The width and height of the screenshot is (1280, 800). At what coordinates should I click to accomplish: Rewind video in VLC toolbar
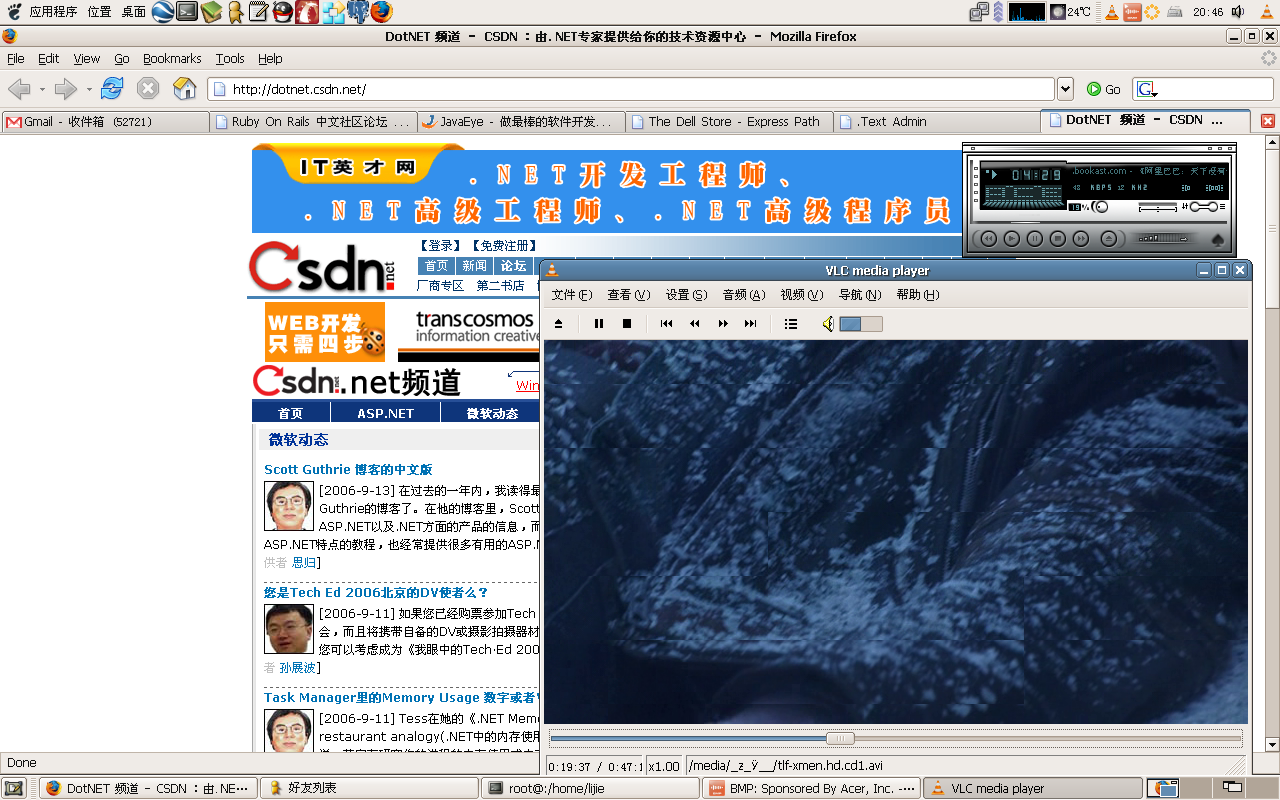click(x=695, y=324)
